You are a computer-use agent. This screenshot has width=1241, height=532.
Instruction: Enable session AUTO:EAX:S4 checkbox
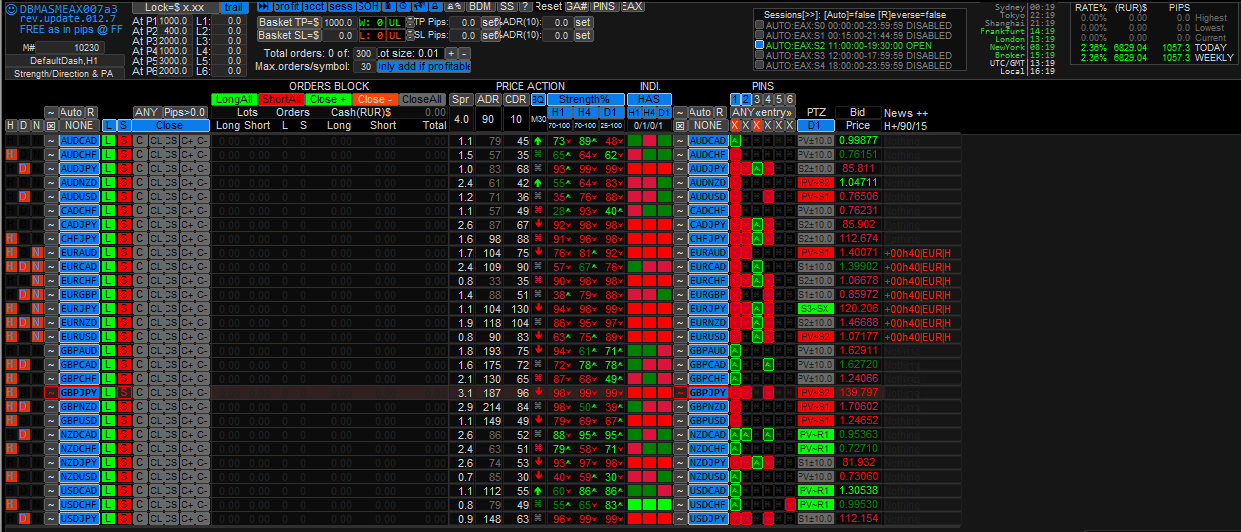[759, 66]
